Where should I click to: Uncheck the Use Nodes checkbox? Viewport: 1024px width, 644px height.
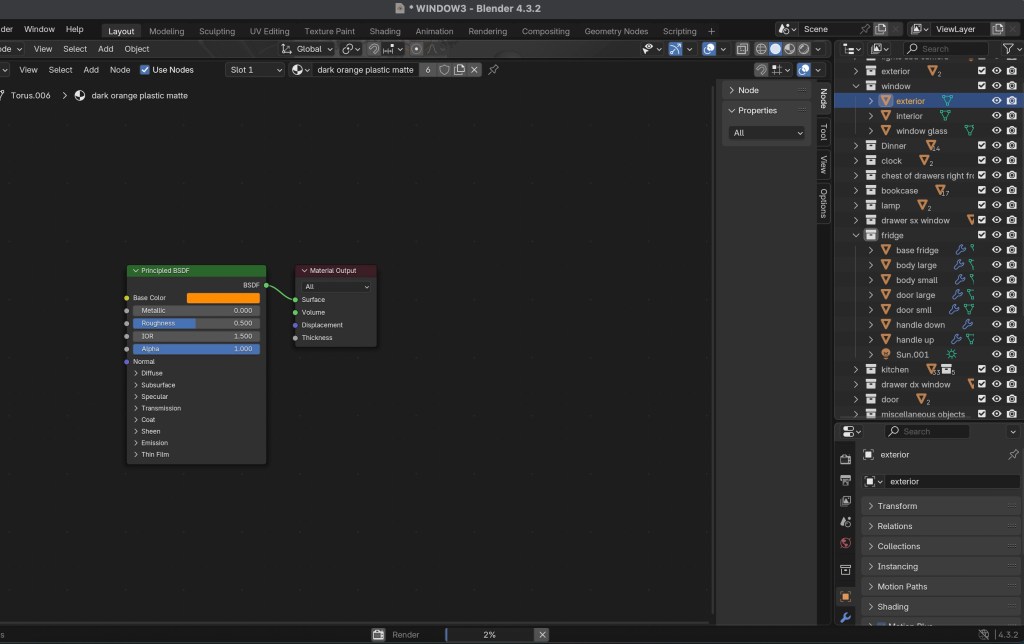click(x=145, y=70)
